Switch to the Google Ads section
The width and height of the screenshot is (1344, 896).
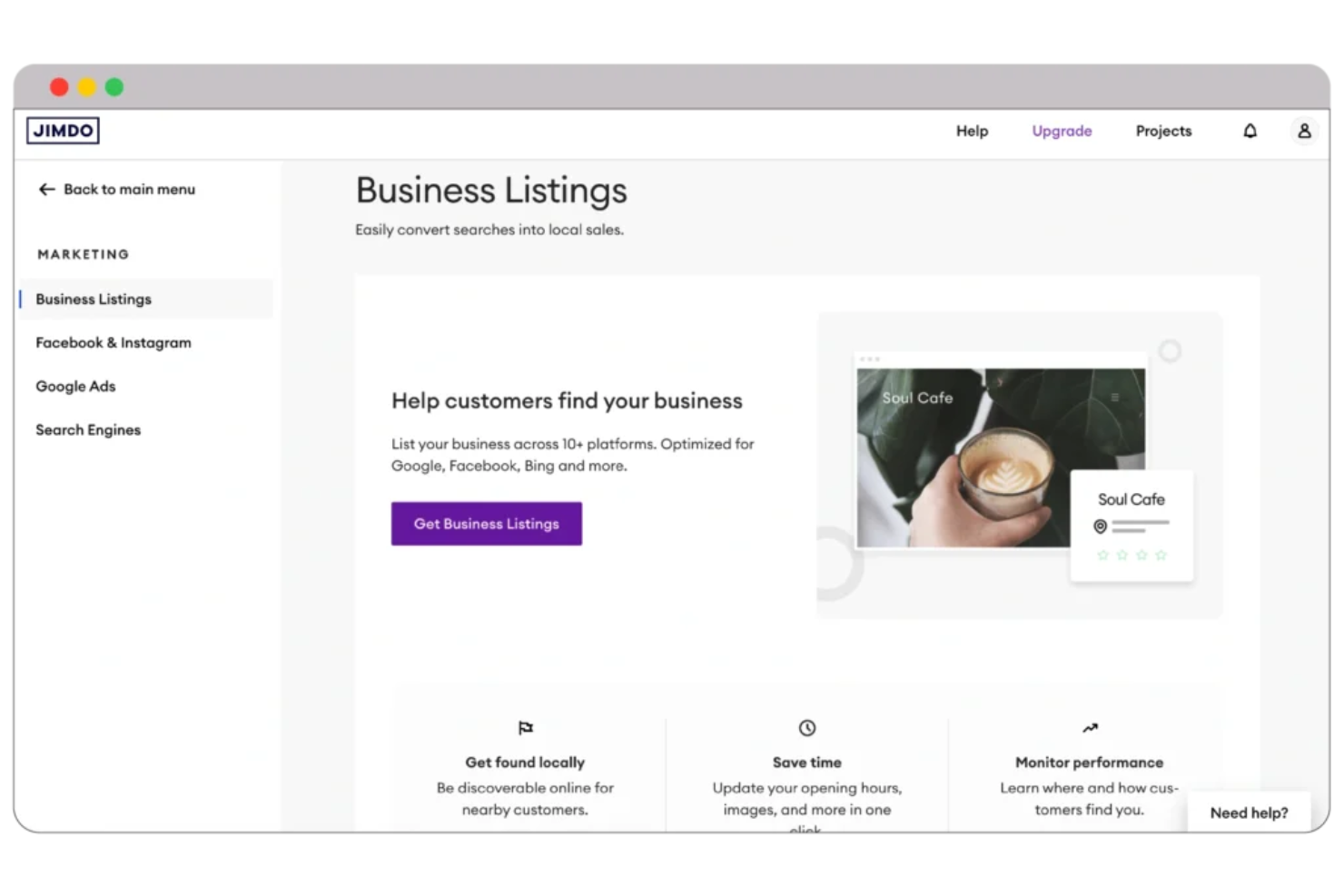75,386
